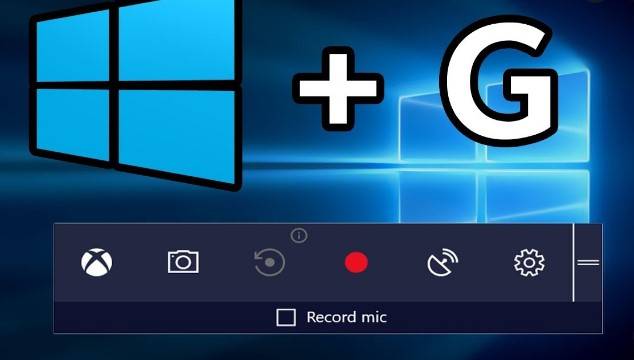Start broadcasting with the satellite dish icon
The image size is (634, 360).
(443, 262)
